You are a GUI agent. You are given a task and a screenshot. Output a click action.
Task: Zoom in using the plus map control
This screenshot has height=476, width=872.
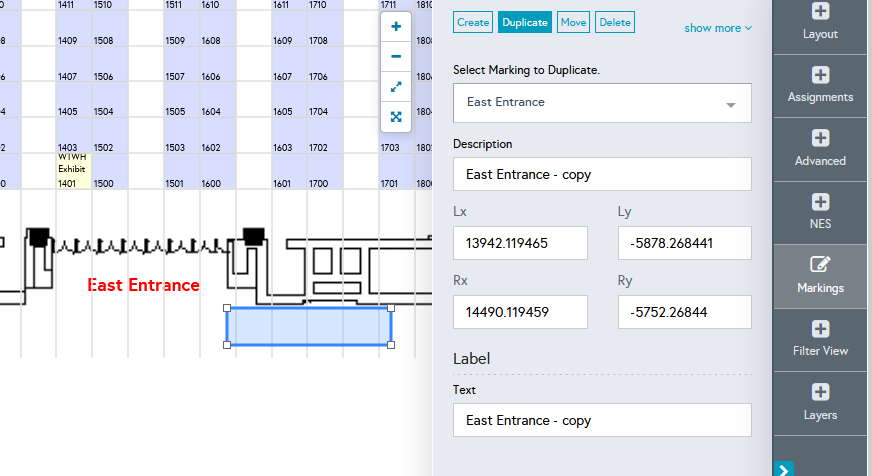pyautogui.click(x=396, y=27)
